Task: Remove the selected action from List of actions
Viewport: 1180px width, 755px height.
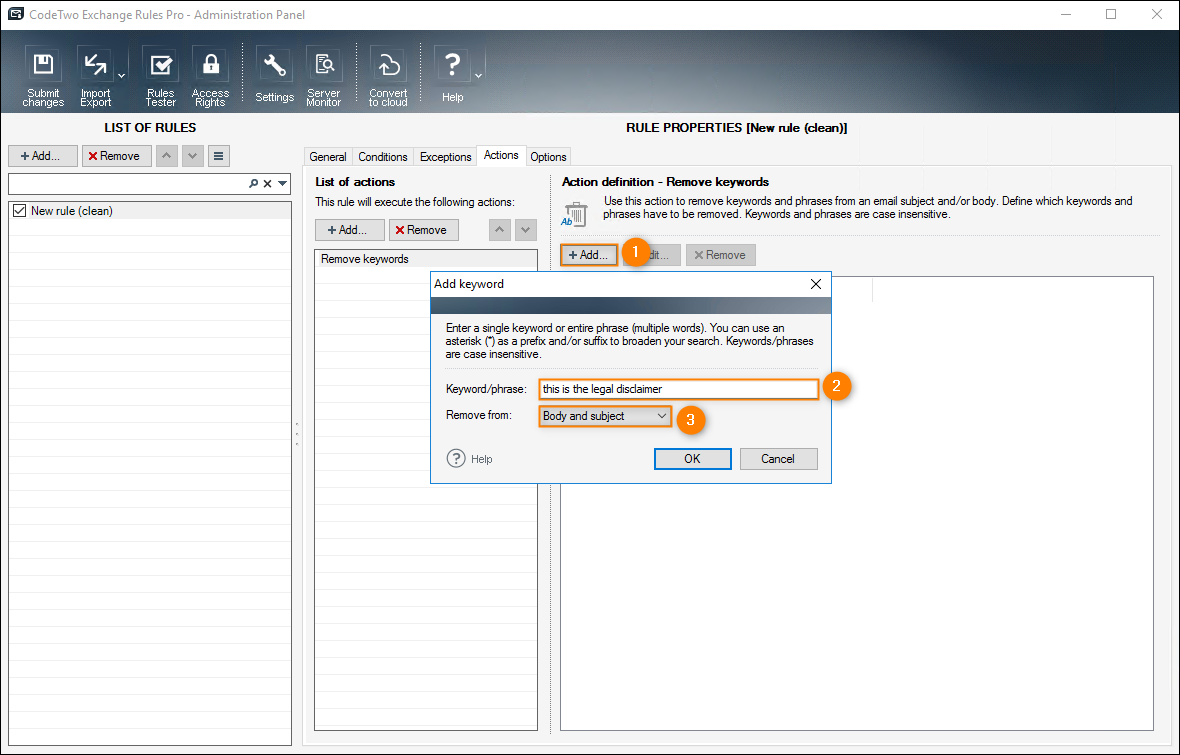Action: [424, 230]
